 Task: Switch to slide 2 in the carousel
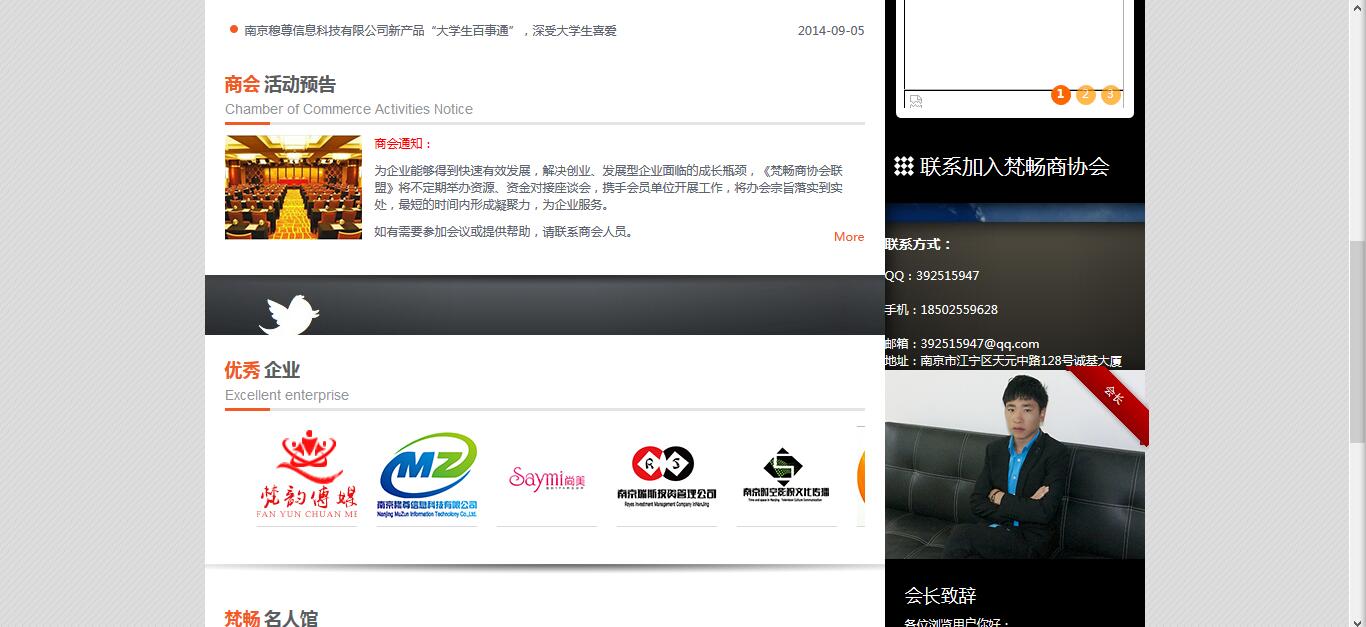pyautogui.click(x=1086, y=94)
